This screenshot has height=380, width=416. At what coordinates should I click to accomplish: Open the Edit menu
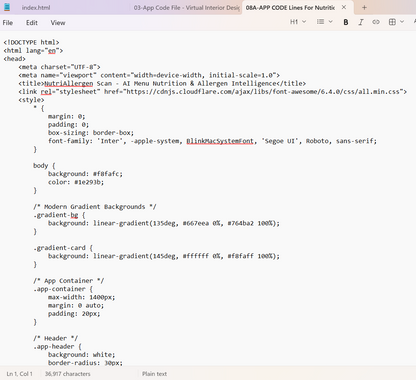(32, 23)
